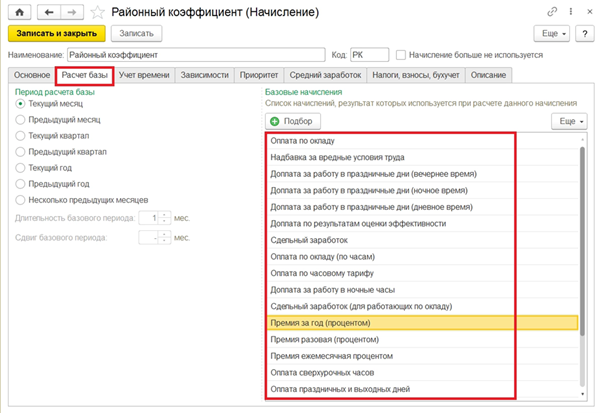Image resolution: width=602 pixels, height=413 pixels.
Task: Click the green plus Подбор button
Action: (293, 121)
